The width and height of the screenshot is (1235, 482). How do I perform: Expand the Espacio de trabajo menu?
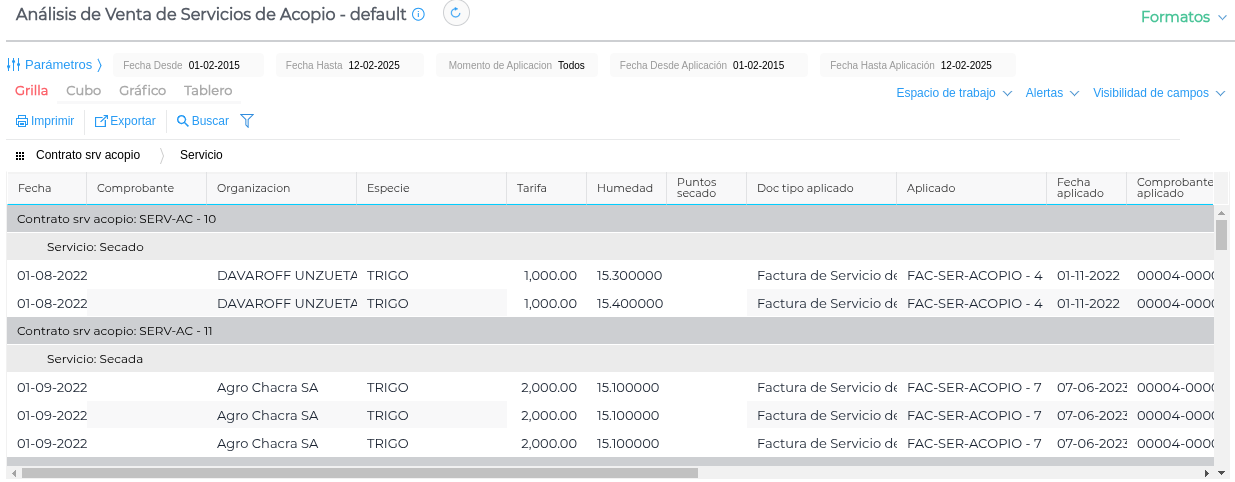coord(954,93)
